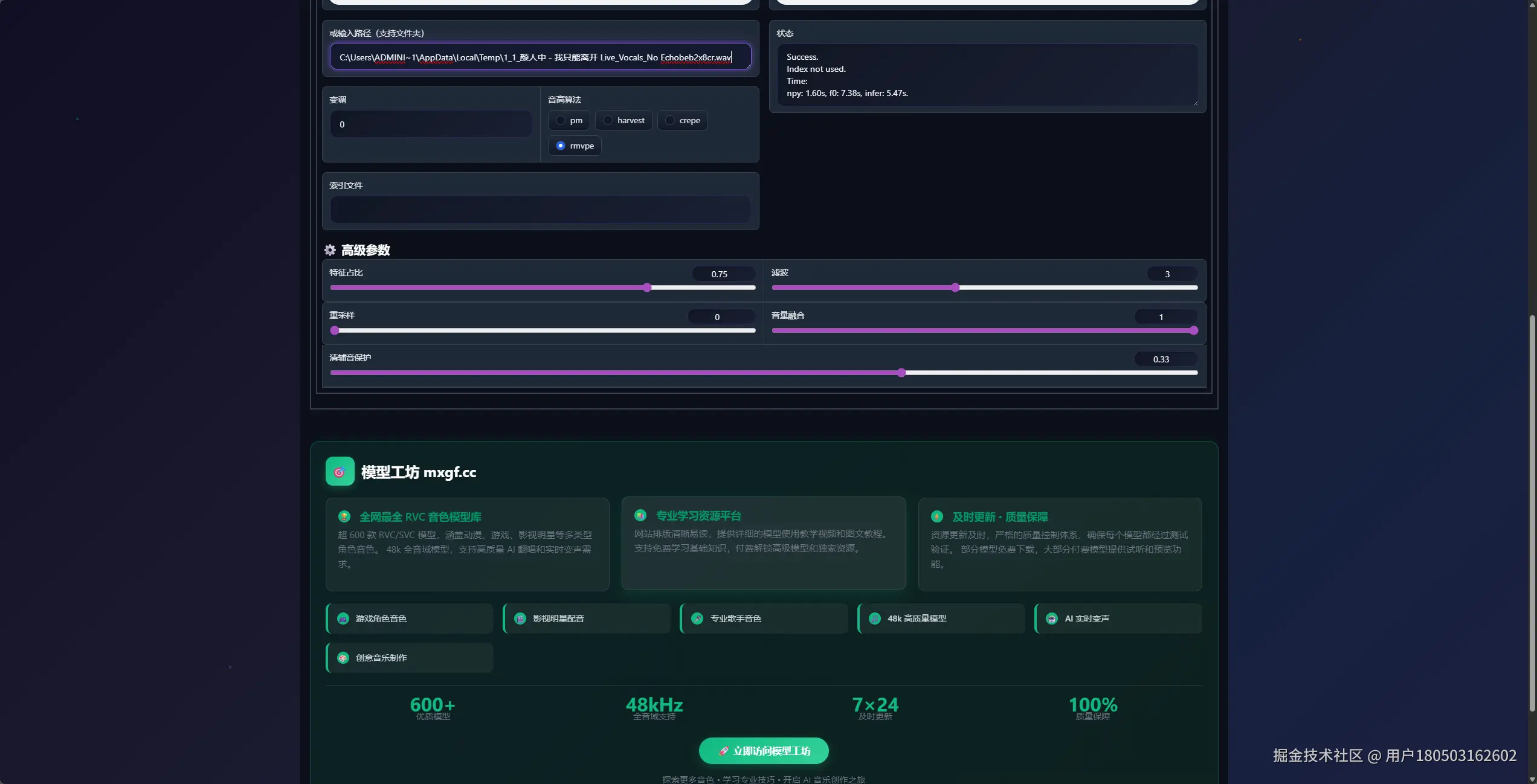Select the pm pitch algorithm
This screenshot has width=1537, height=784.
(x=561, y=120)
